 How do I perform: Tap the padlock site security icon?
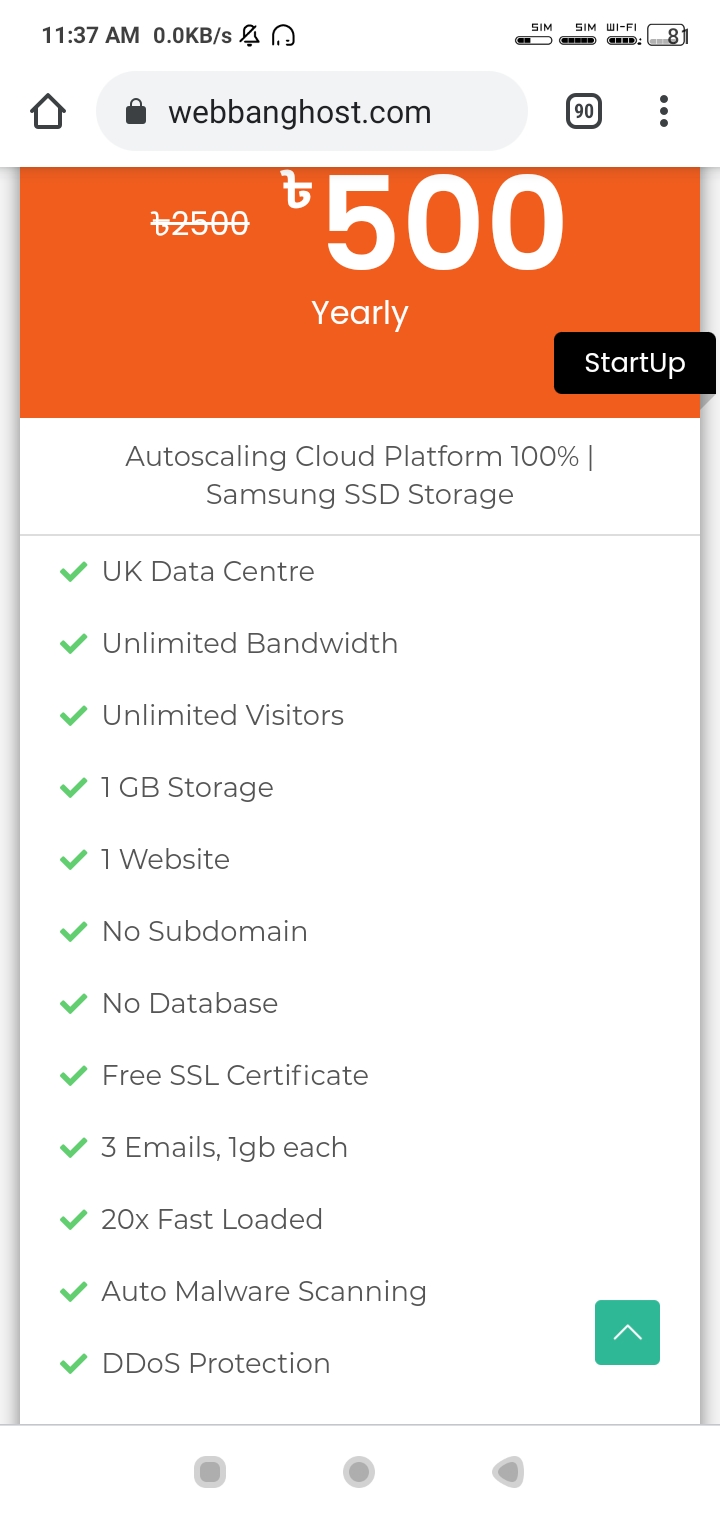pyautogui.click(x=136, y=113)
